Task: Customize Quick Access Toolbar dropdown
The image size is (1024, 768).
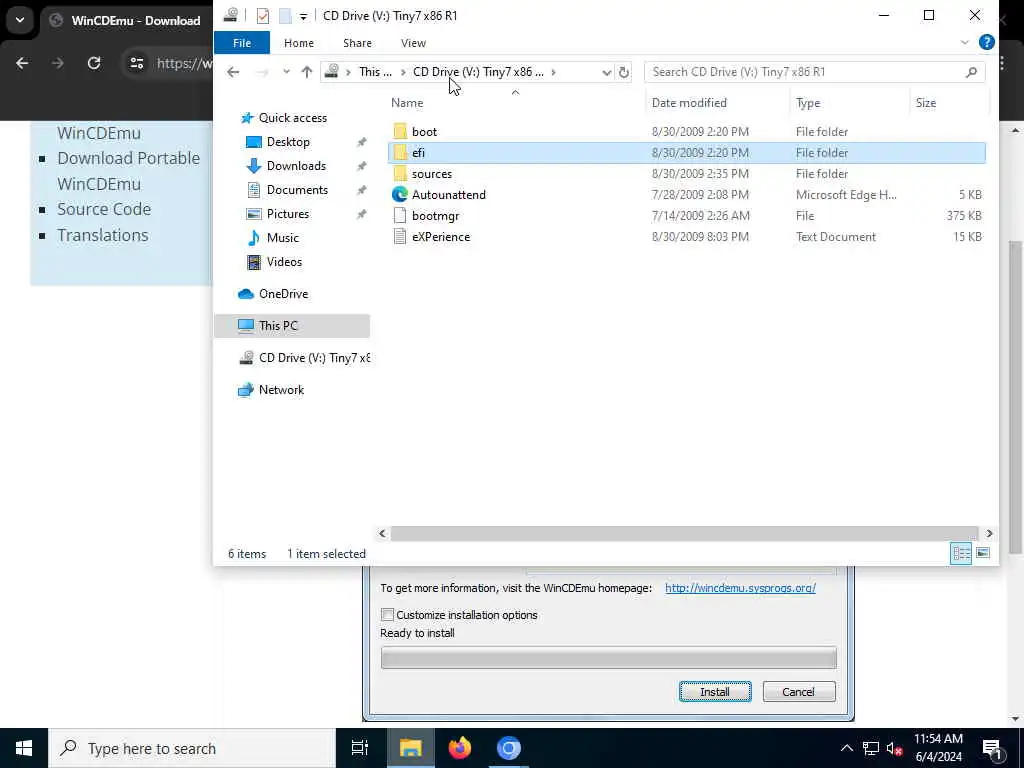Action: pos(303,16)
